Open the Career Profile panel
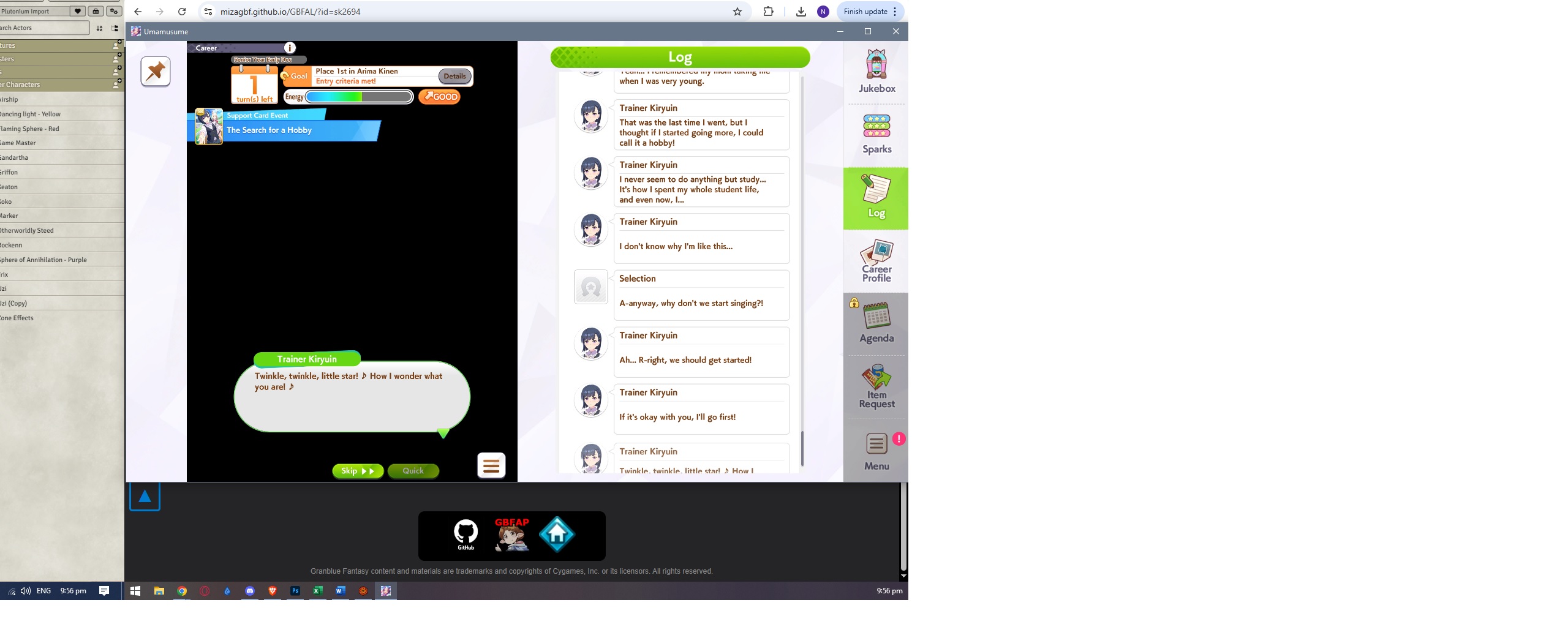This screenshot has width=1568, height=627. (x=876, y=261)
